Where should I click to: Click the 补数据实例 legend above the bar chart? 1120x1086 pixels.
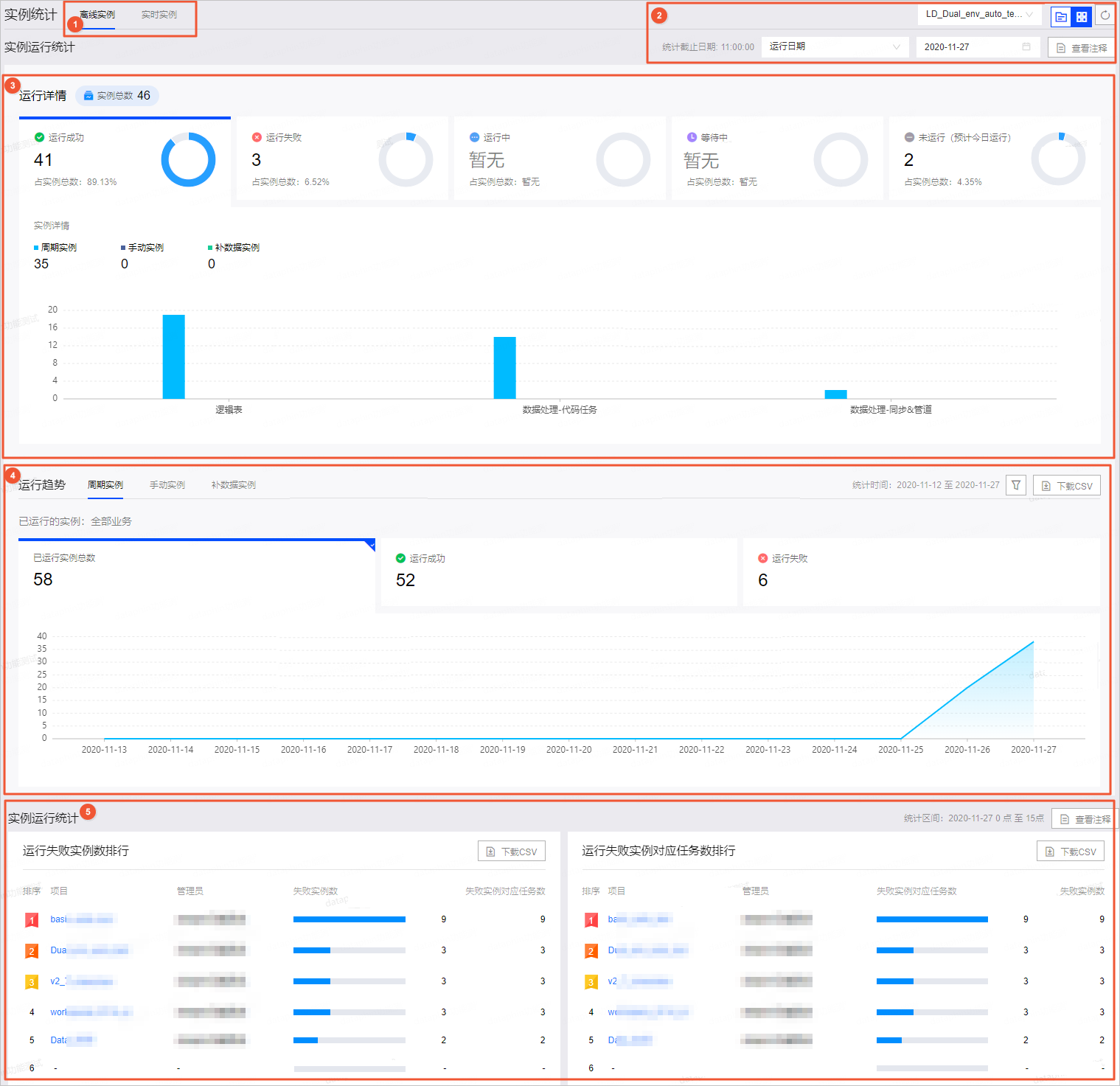pyautogui.click(x=234, y=248)
